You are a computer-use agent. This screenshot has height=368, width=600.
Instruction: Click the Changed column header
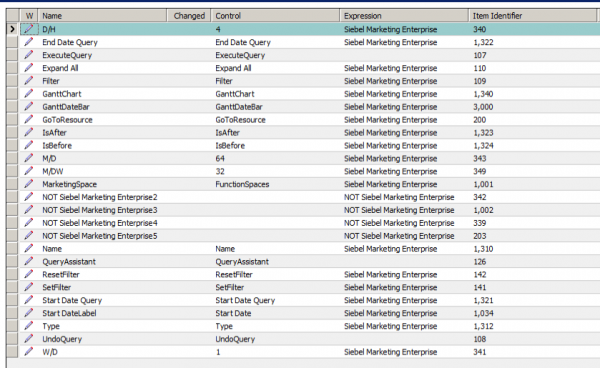(189, 16)
